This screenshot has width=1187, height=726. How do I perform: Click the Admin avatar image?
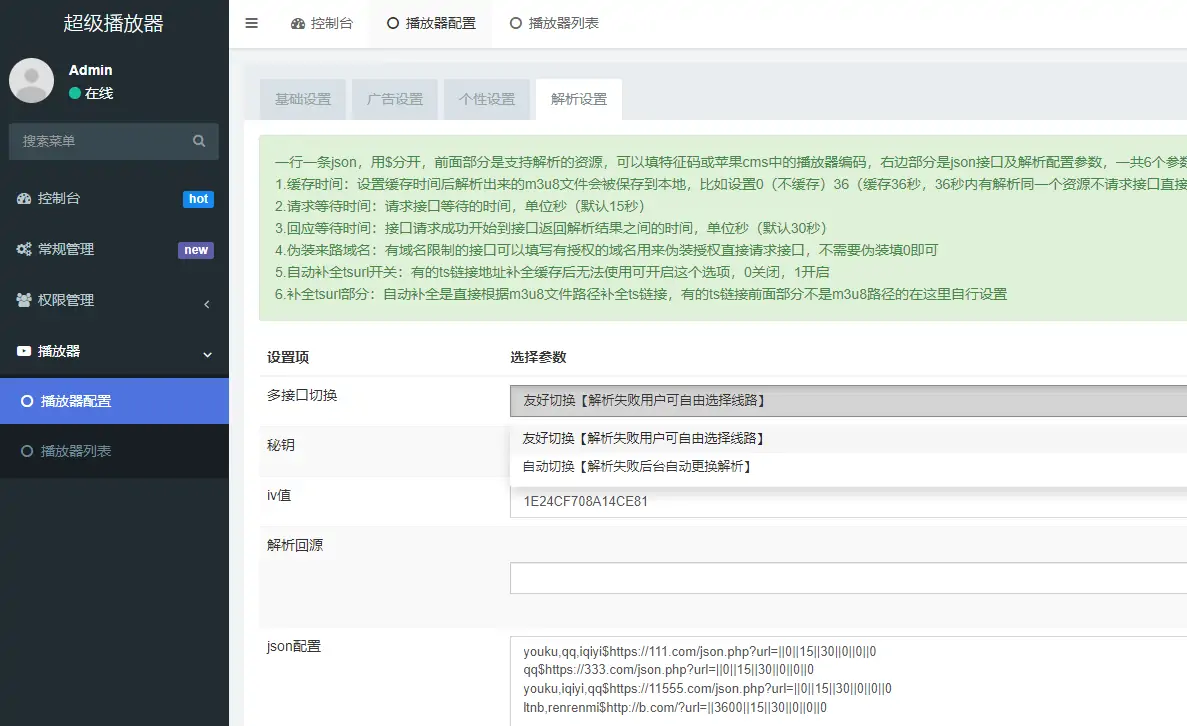[x=31, y=79]
